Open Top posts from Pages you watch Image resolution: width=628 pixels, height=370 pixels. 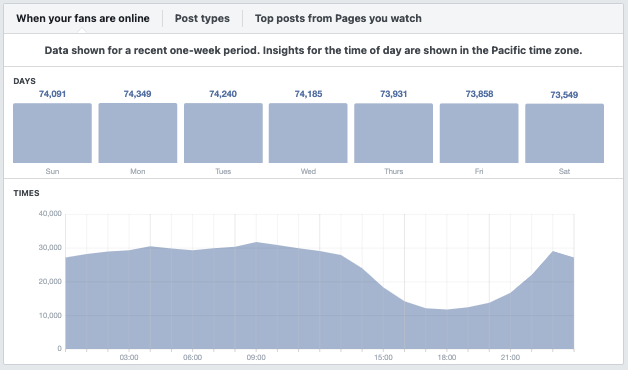pyautogui.click(x=338, y=18)
